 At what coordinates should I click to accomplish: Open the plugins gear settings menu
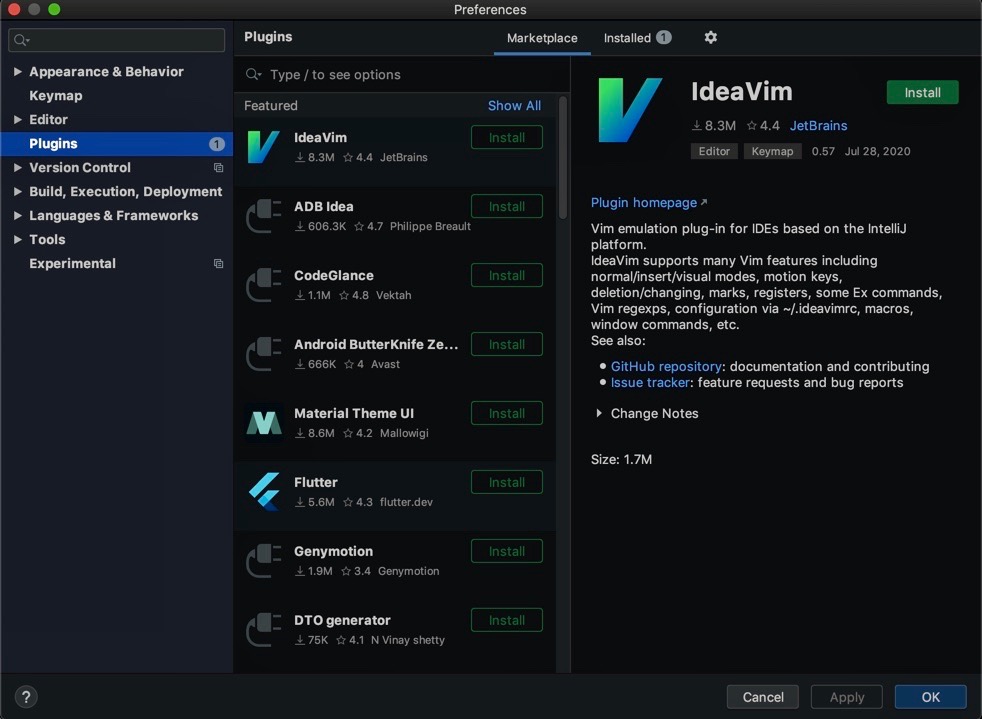(710, 38)
